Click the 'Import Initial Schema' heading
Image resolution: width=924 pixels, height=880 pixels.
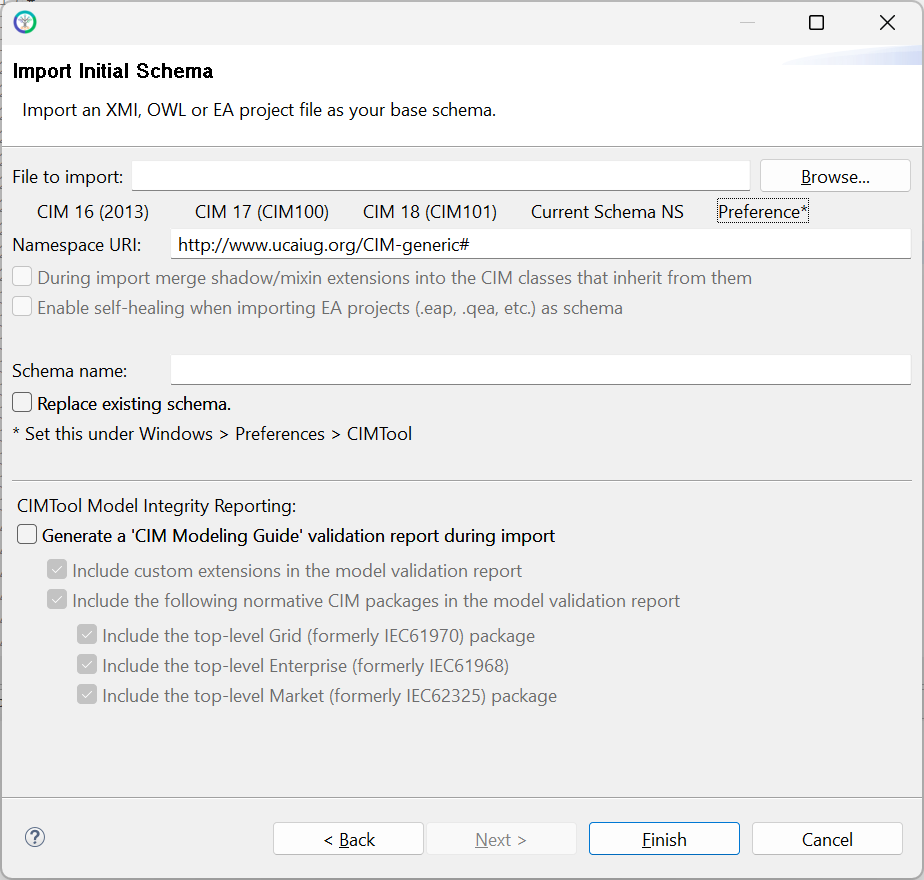click(113, 71)
